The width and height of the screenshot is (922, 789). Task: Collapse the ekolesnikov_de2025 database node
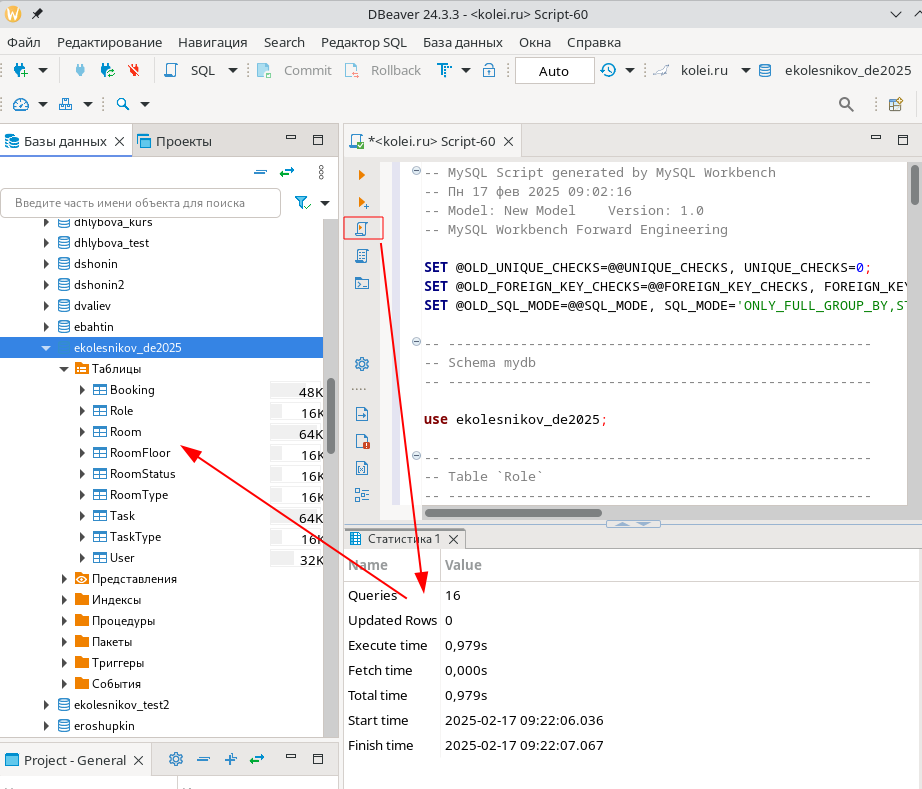pos(46,348)
